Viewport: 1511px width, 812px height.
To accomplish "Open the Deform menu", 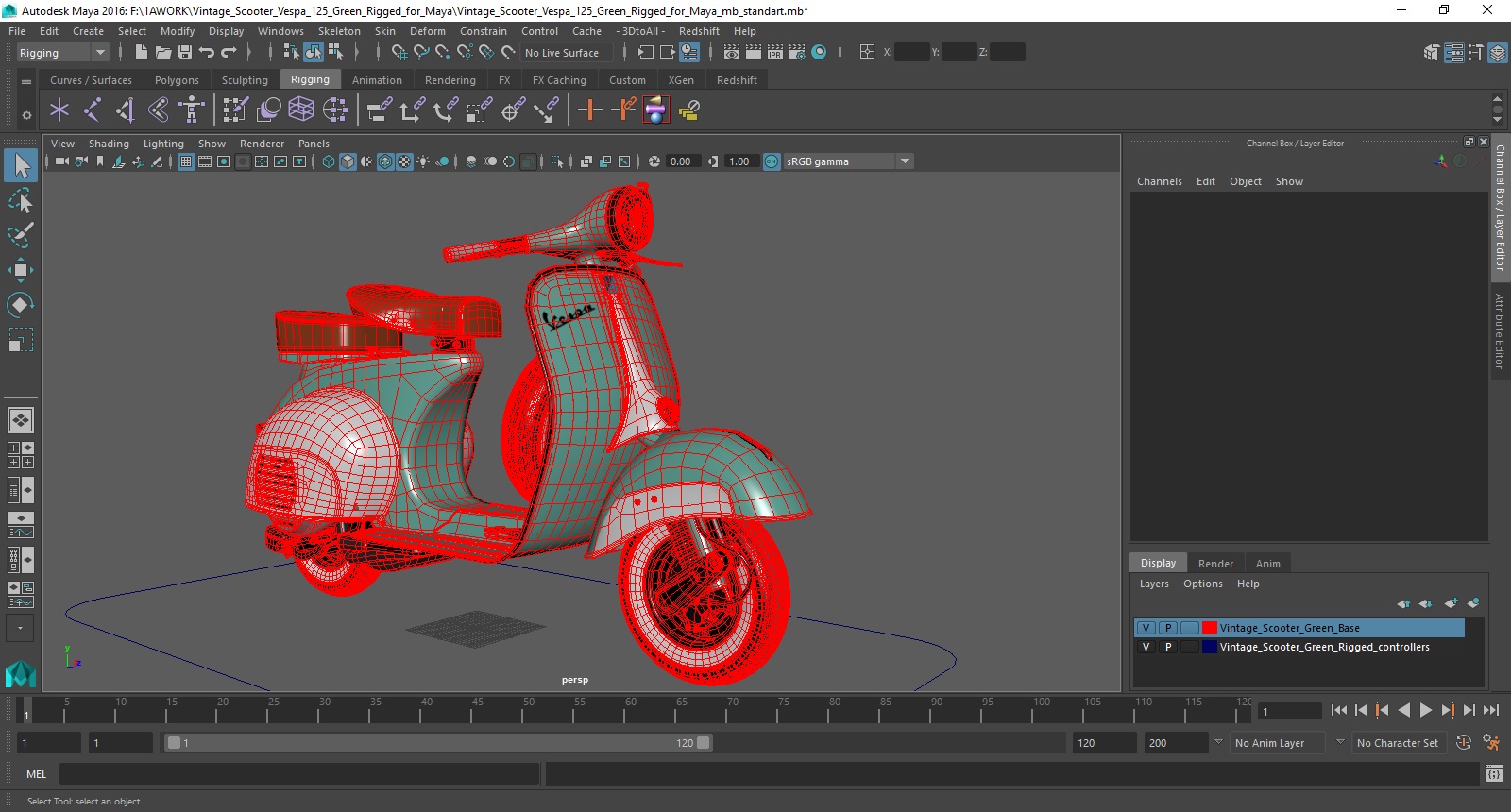I will [427, 31].
